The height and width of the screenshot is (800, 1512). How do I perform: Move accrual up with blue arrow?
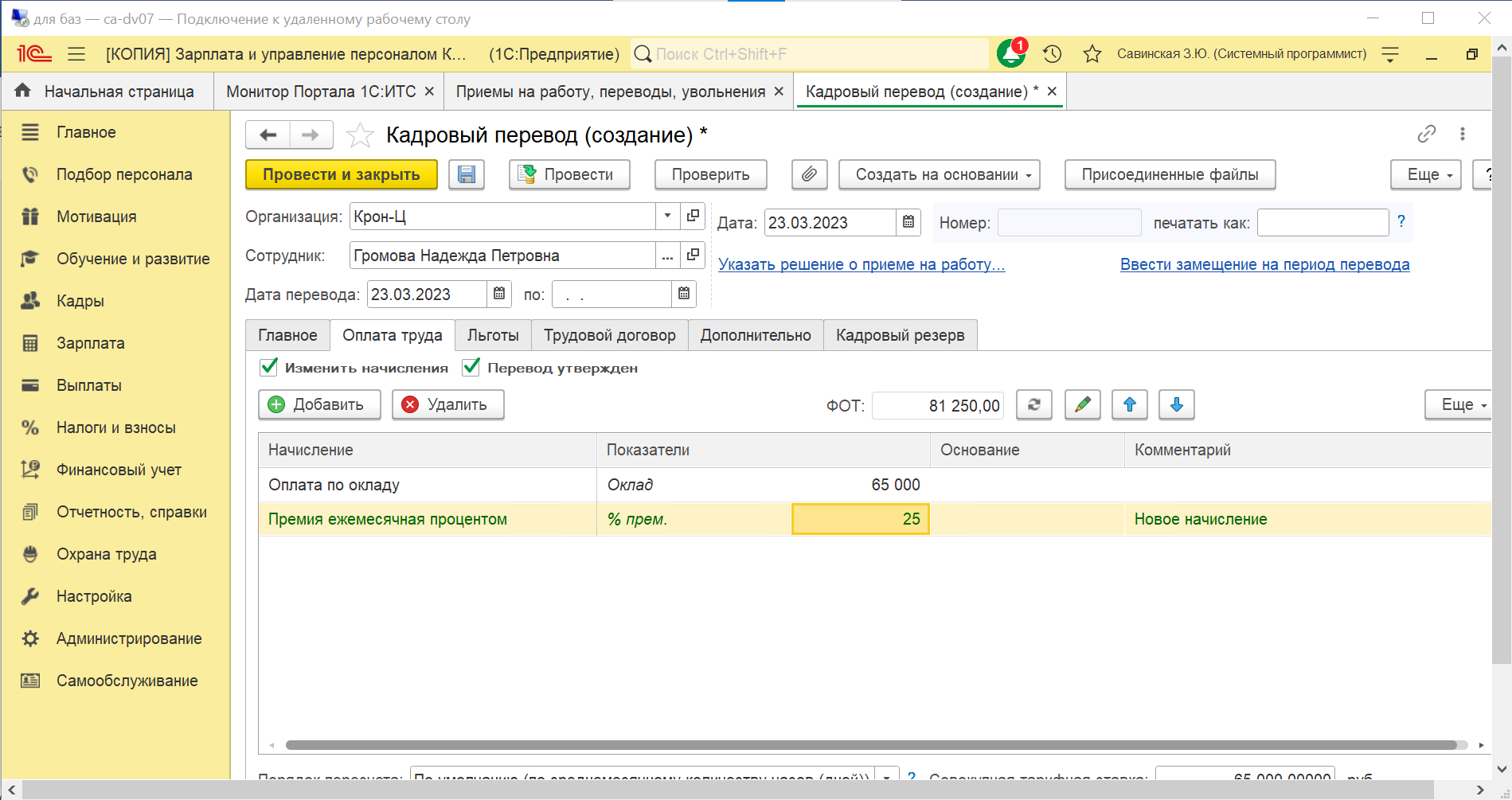1129,404
